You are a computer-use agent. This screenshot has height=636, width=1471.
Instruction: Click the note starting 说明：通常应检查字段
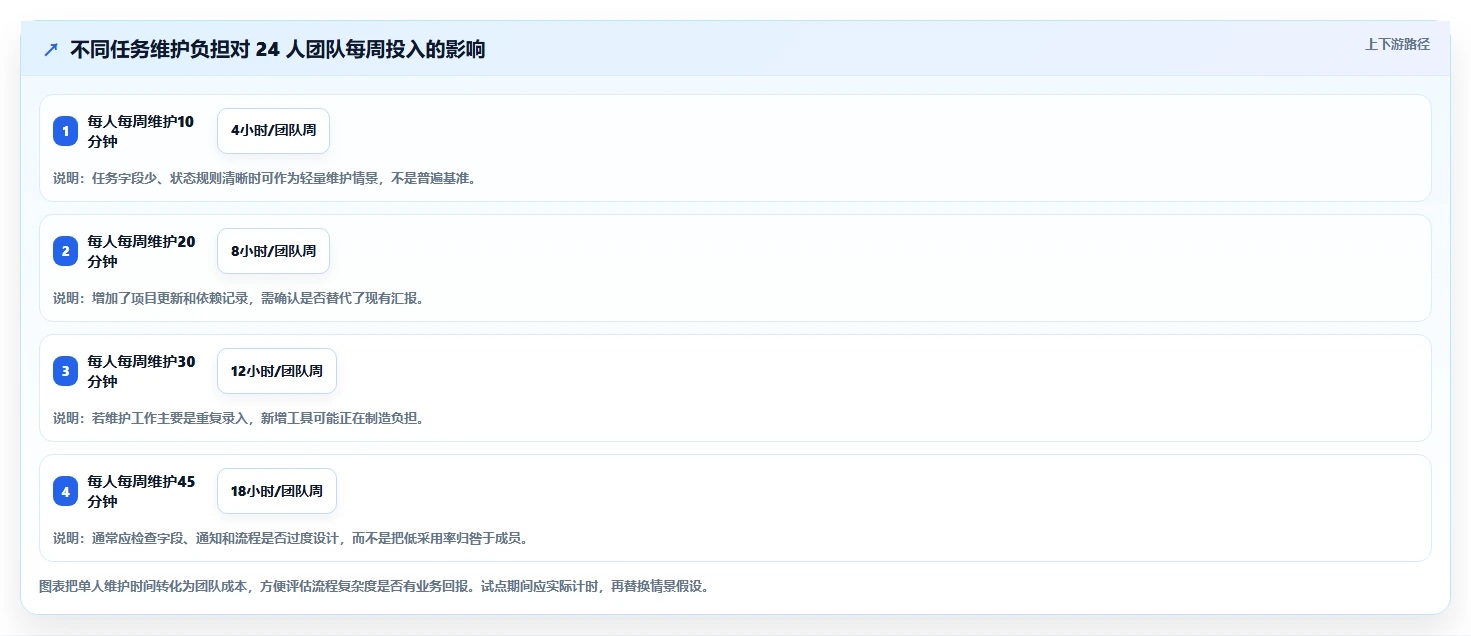point(290,538)
